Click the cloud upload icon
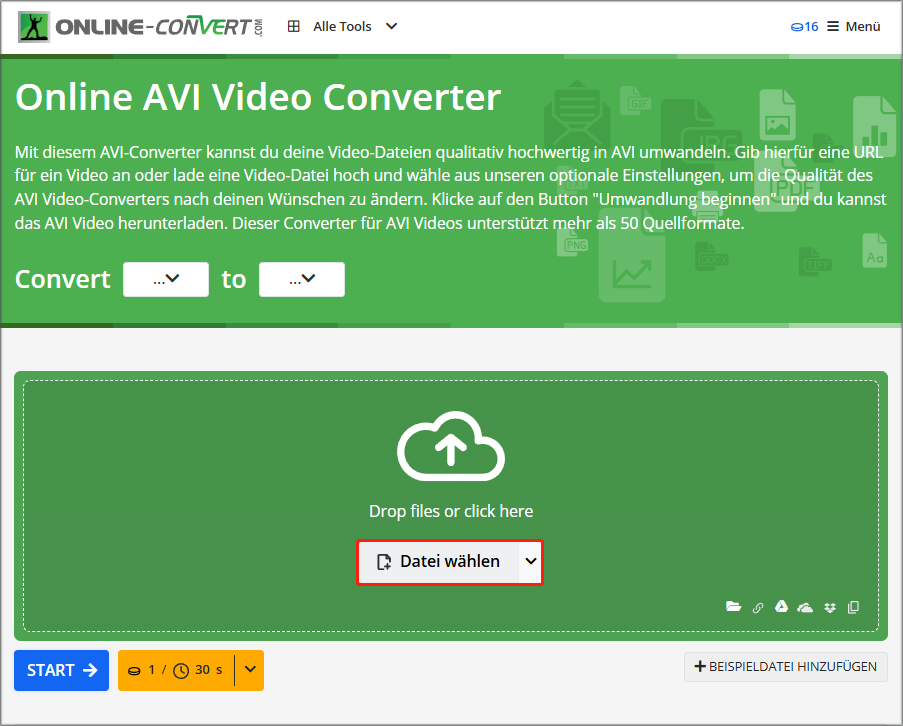Viewport: 903px width, 726px height. 451,446
